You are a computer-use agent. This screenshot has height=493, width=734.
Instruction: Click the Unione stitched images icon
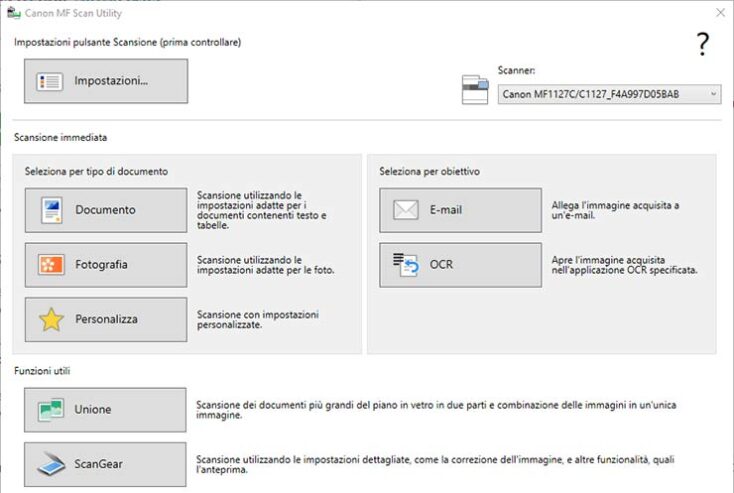pos(51,410)
